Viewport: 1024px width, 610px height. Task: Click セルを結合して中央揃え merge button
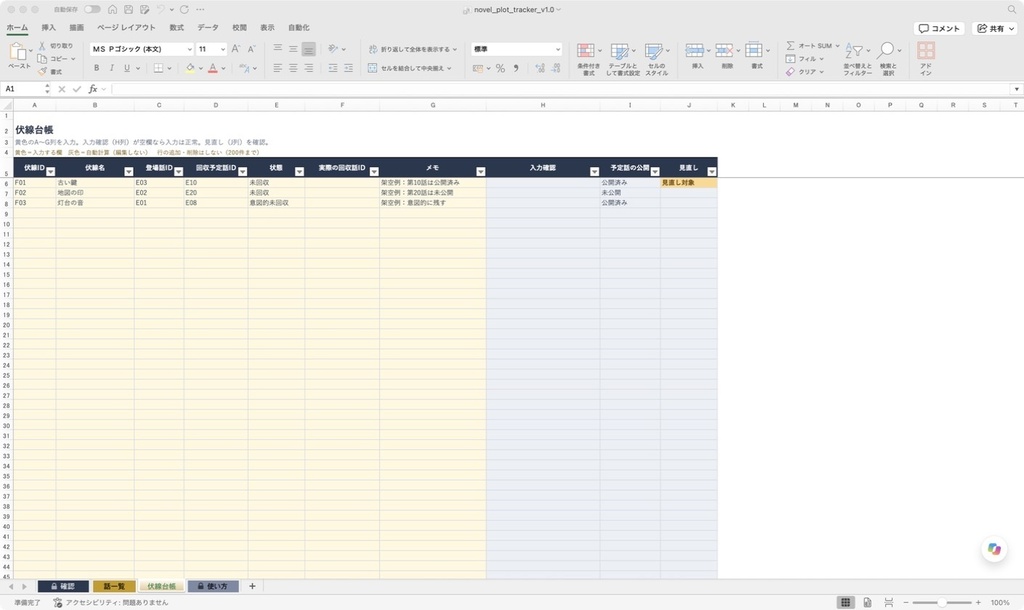[410, 68]
